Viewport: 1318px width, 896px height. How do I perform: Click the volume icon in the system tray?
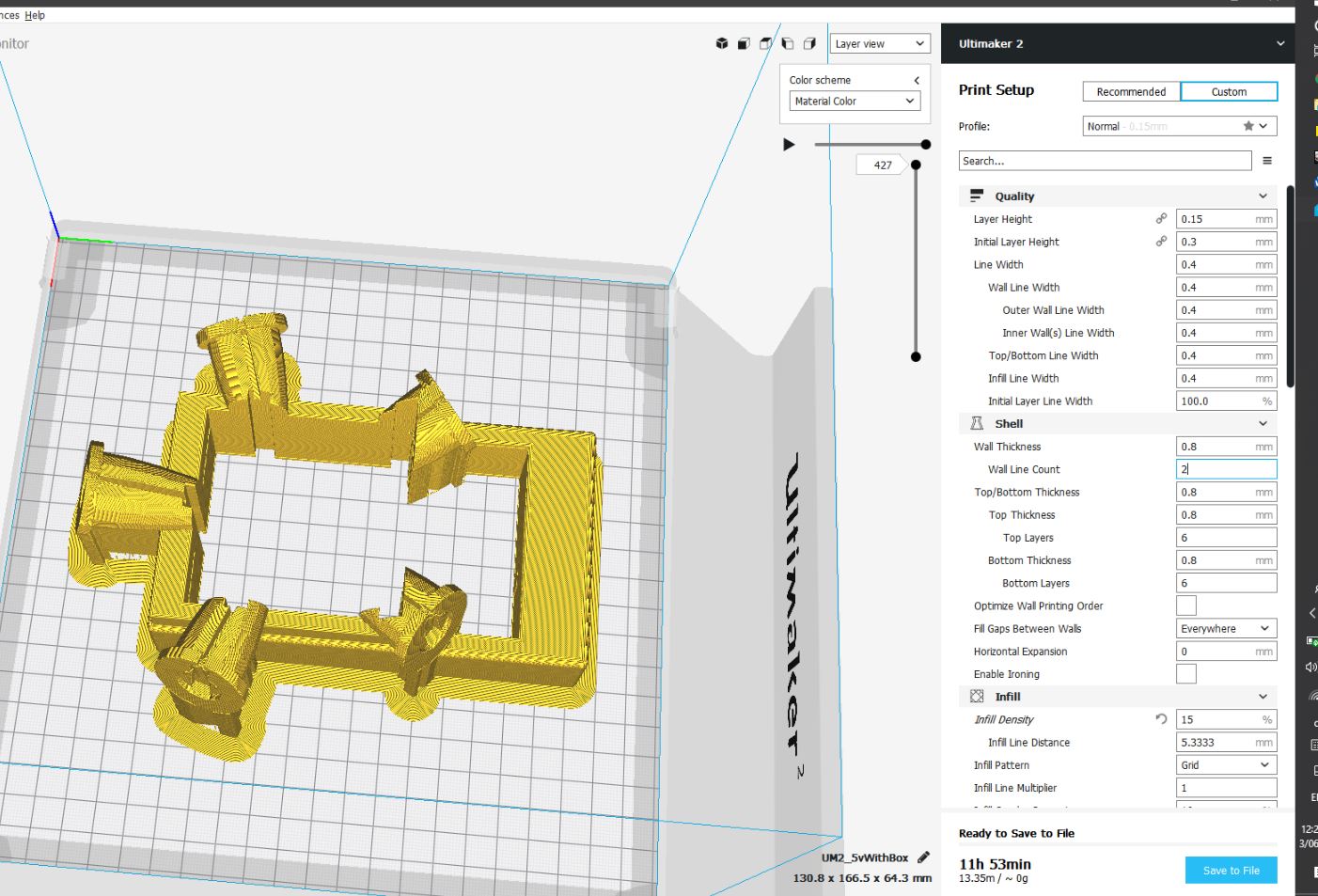tap(1311, 668)
